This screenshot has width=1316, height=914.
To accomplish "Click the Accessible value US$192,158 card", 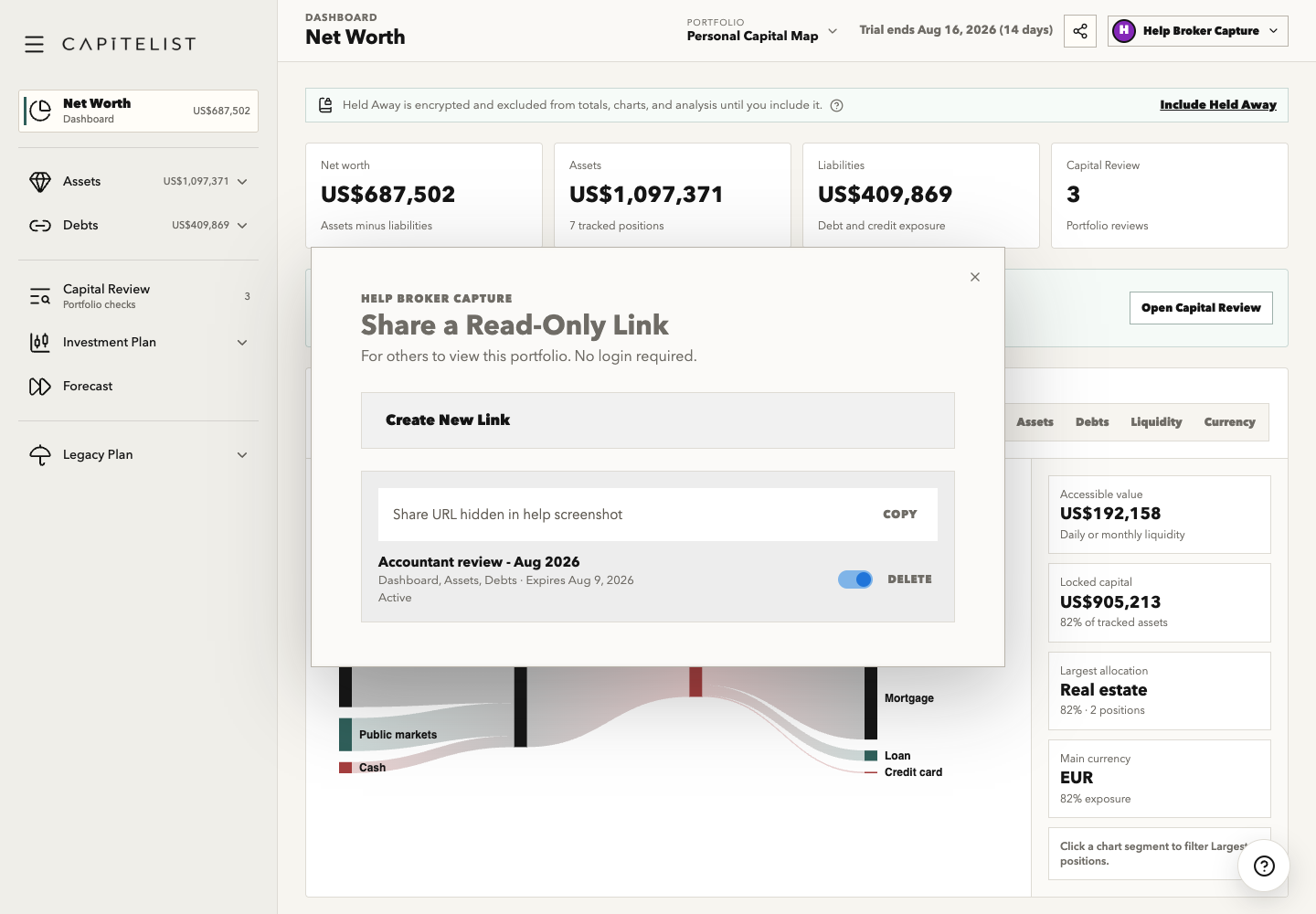I will point(1160,515).
